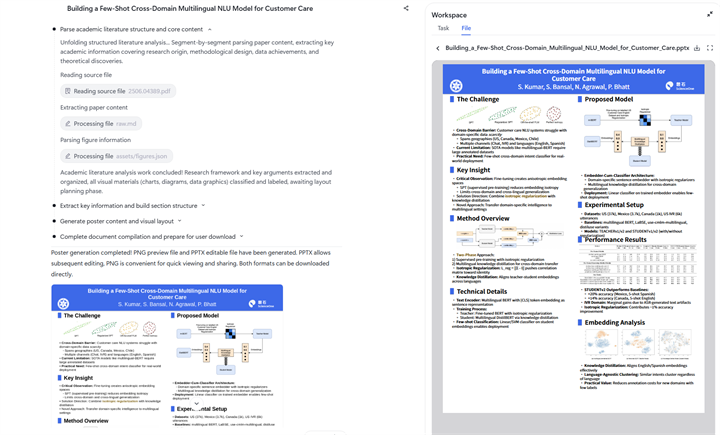Screen dimensions: 720x435
Task: Click the edit icon in figures.json processing chip
Action: [67, 156]
